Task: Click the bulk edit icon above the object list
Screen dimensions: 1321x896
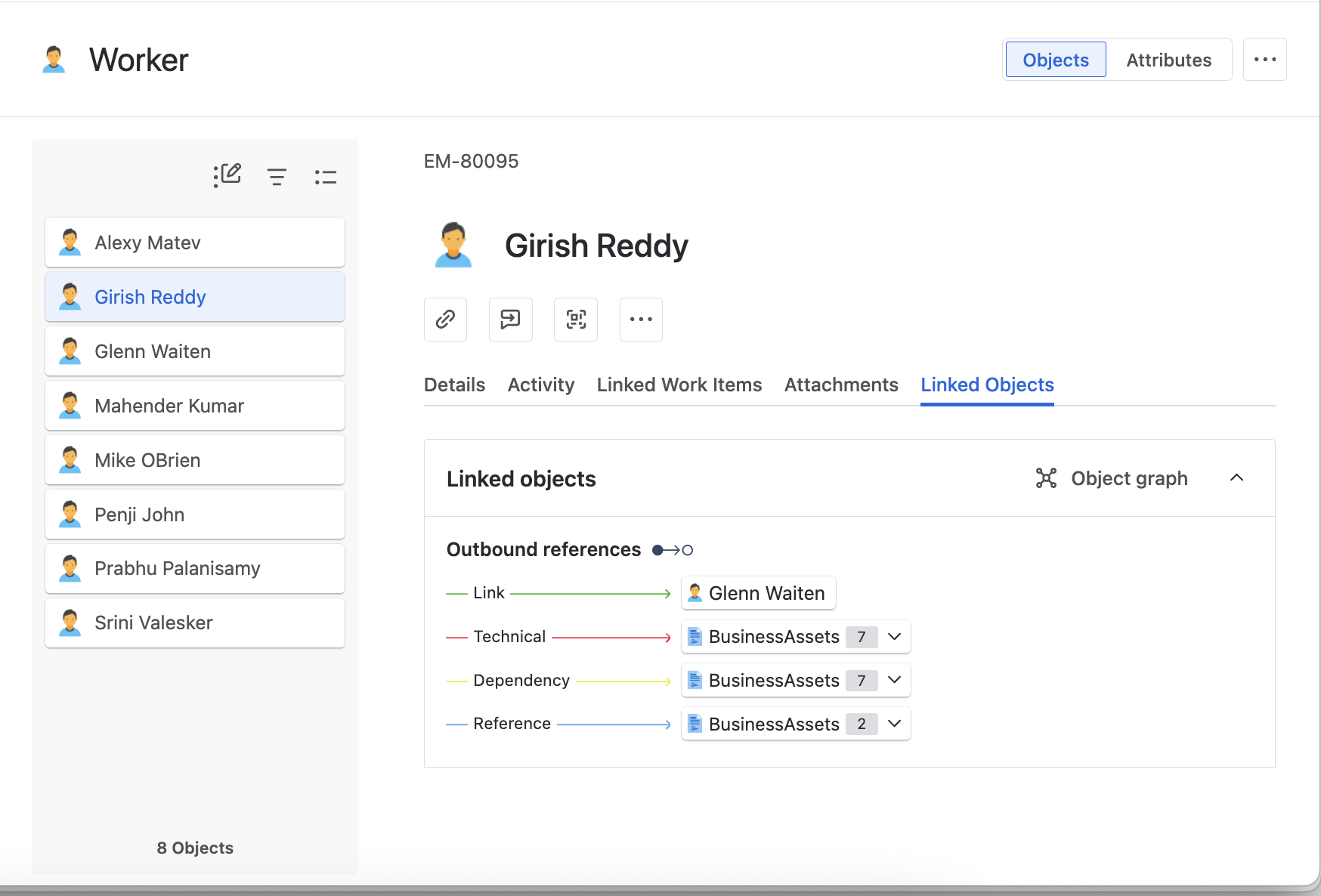Action: click(227, 176)
